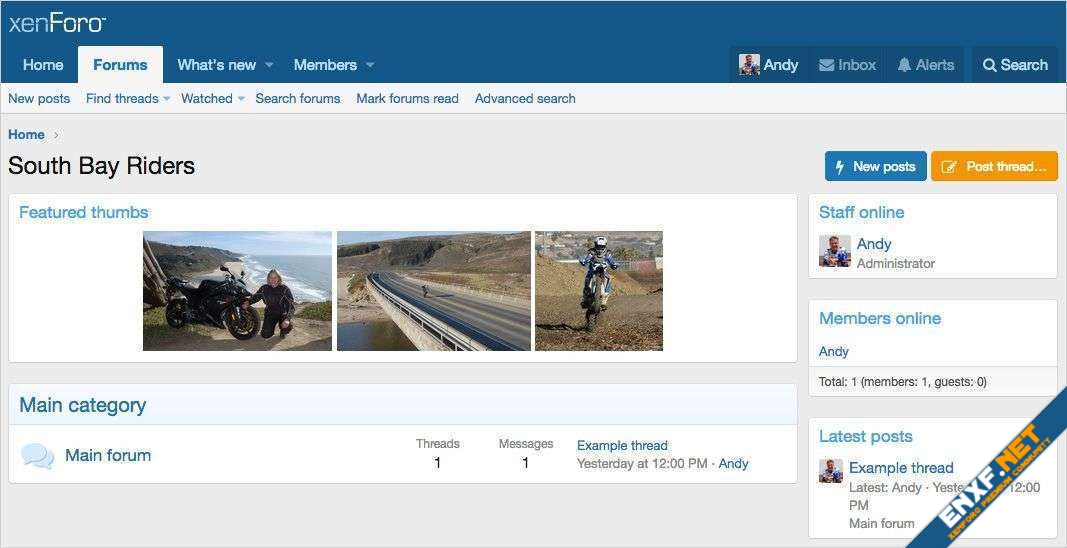Viewport: 1067px width, 548px height.
Task: Open the Advanced search link
Action: click(x=525, y=99)
